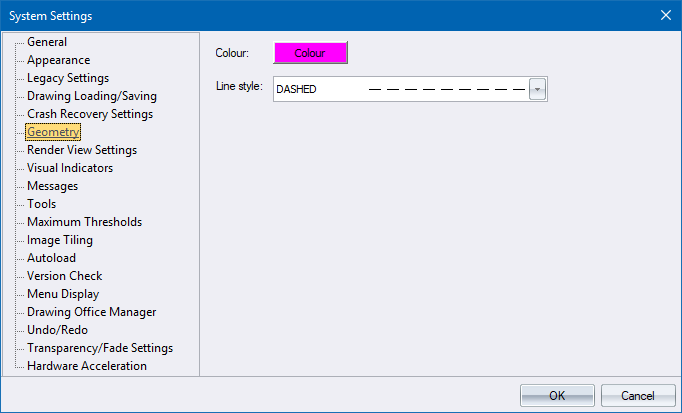Open Render View Settings
This screenshot has width=682, height=413.
(82, 150)
